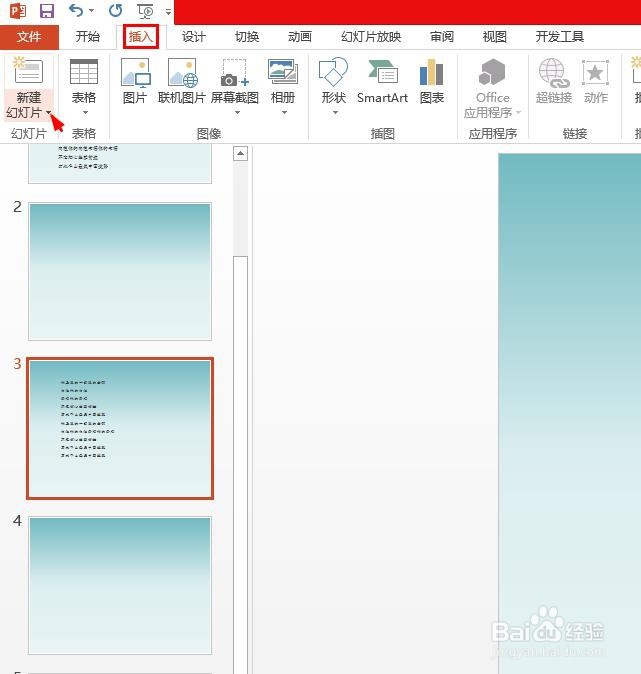The width and height of the screenshot is (641, 674).
Task: Go to the 幻灯片放映 (Slide Show) tab
Action: [371, 37]
